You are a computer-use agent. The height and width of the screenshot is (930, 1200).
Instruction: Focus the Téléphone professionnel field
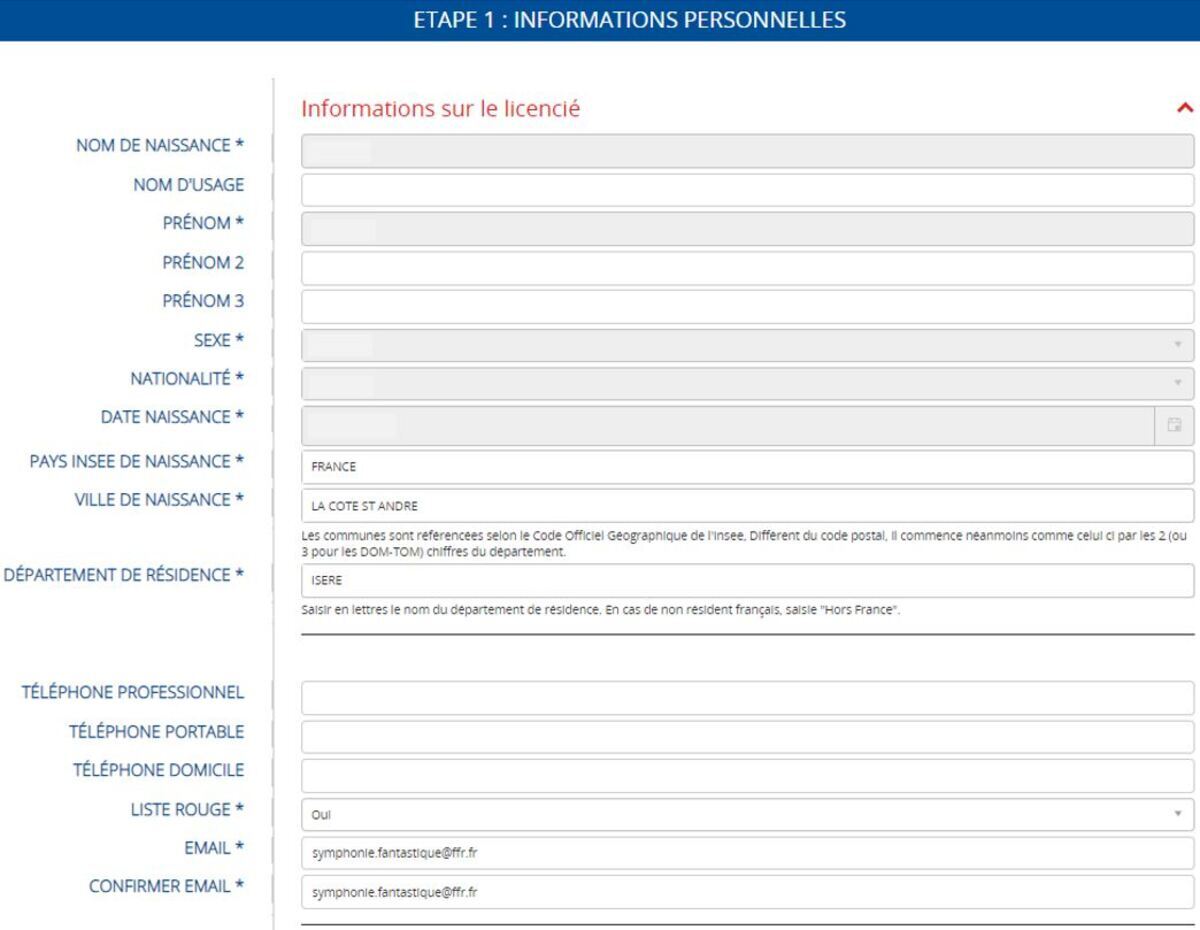click(747, 698)
